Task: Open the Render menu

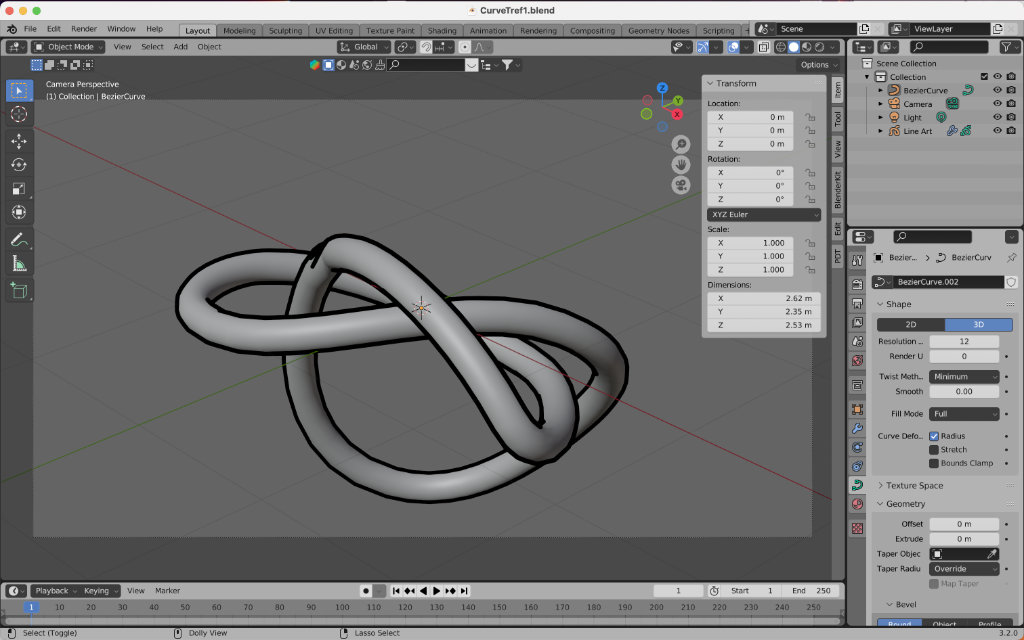Action: pos(84,29)
